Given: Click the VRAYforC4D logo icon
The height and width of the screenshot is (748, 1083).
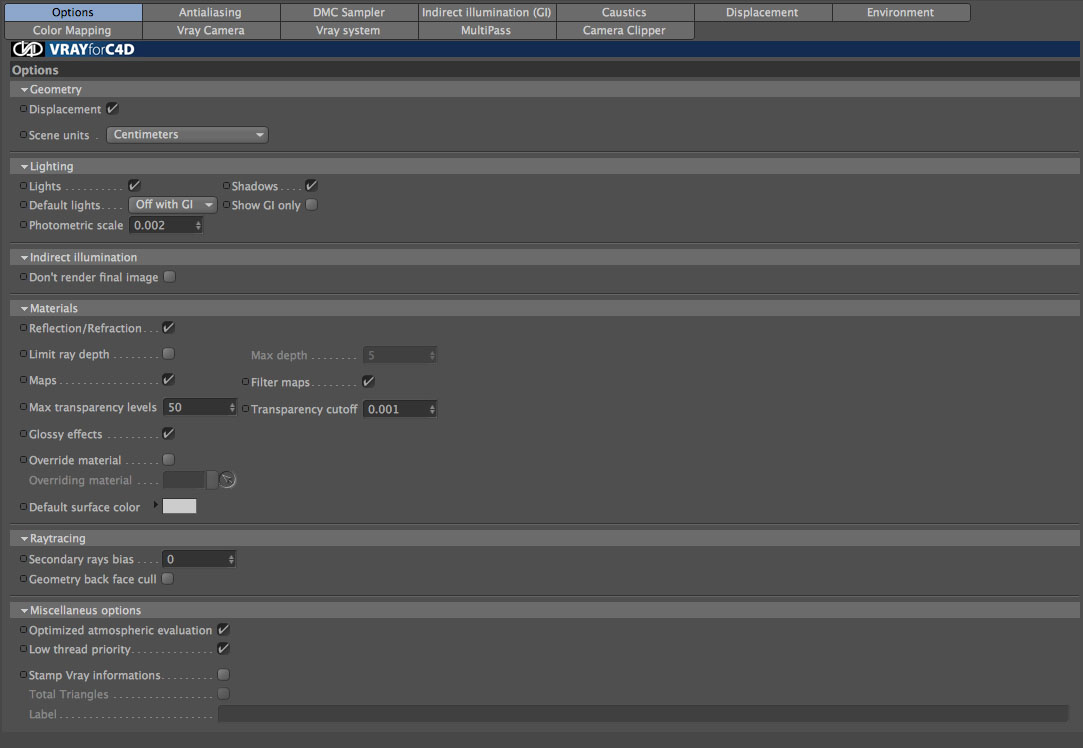Looking at the screenshot, I should coord(28,49).
